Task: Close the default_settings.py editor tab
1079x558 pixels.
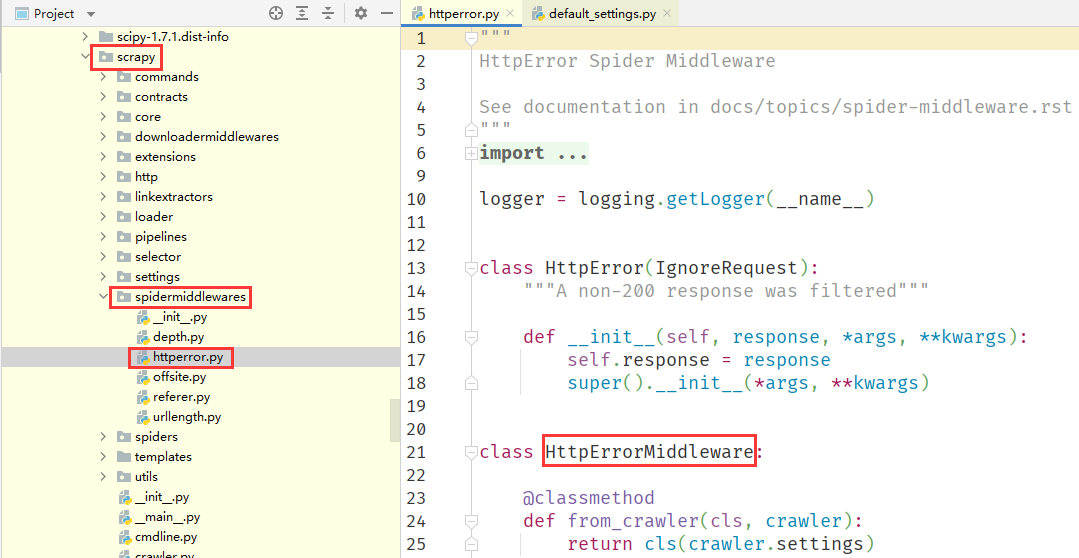Action: click(666, 14)
